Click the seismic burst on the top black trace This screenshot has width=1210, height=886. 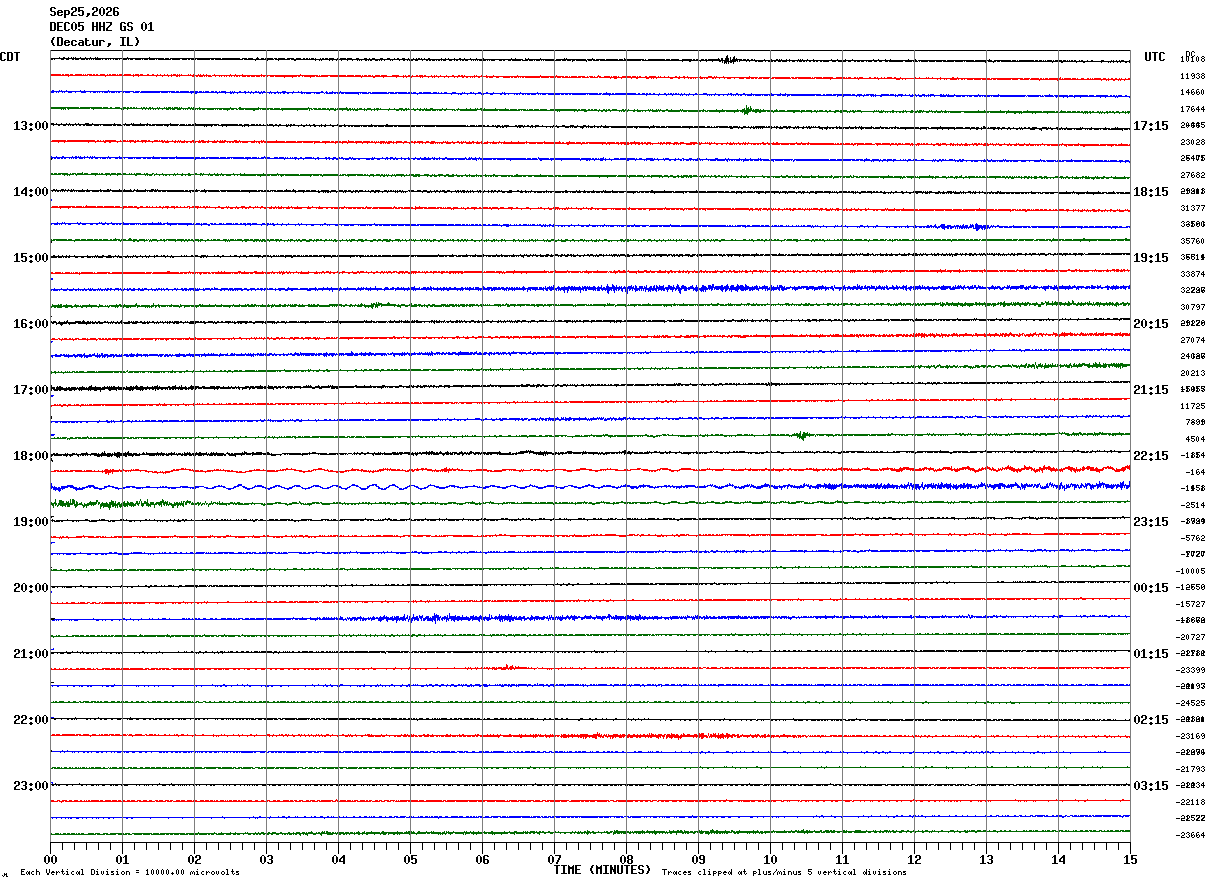pos(728,59)
